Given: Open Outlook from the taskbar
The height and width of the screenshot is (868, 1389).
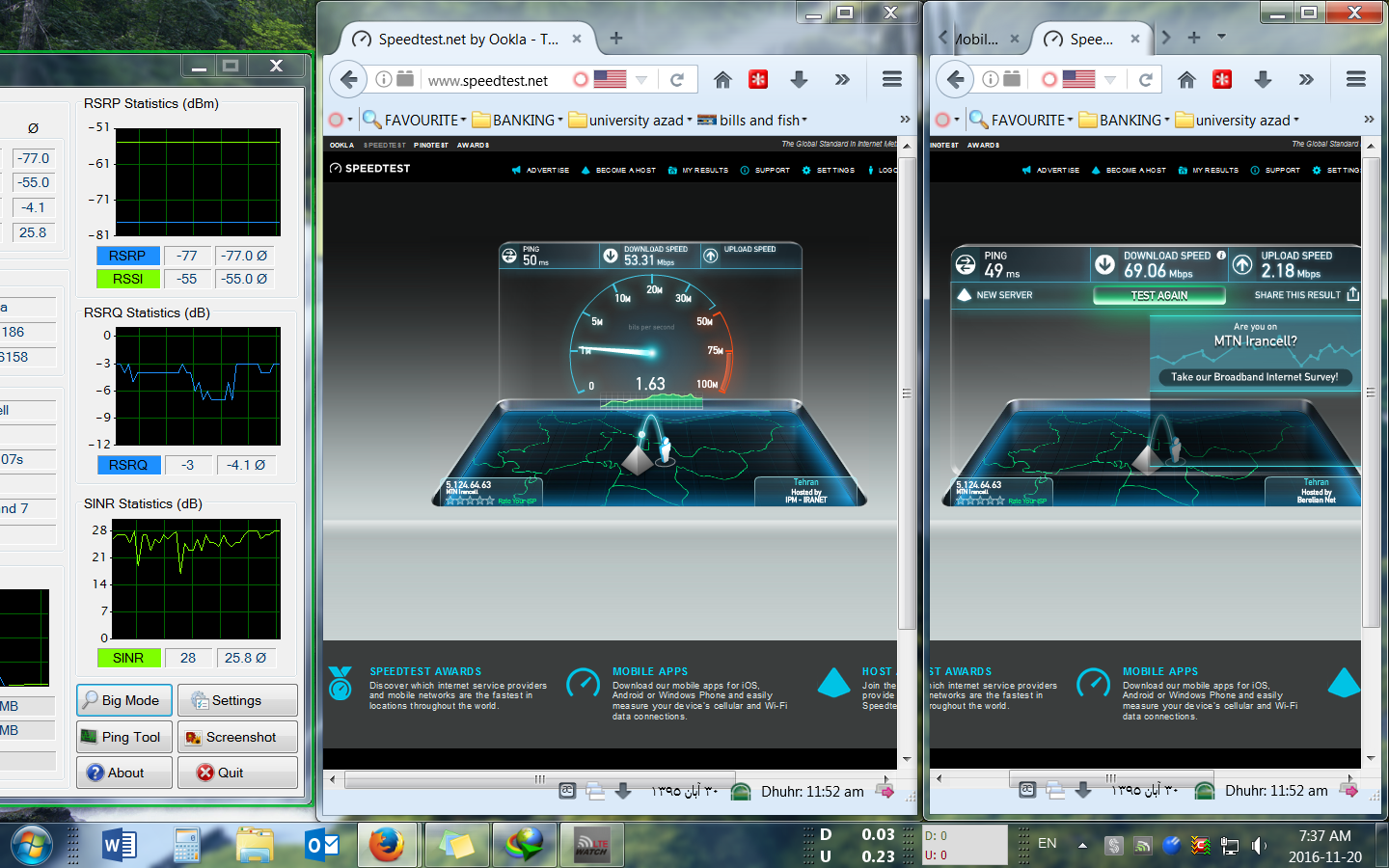Looking at the screenshot, I should click(x=322, y=846).
